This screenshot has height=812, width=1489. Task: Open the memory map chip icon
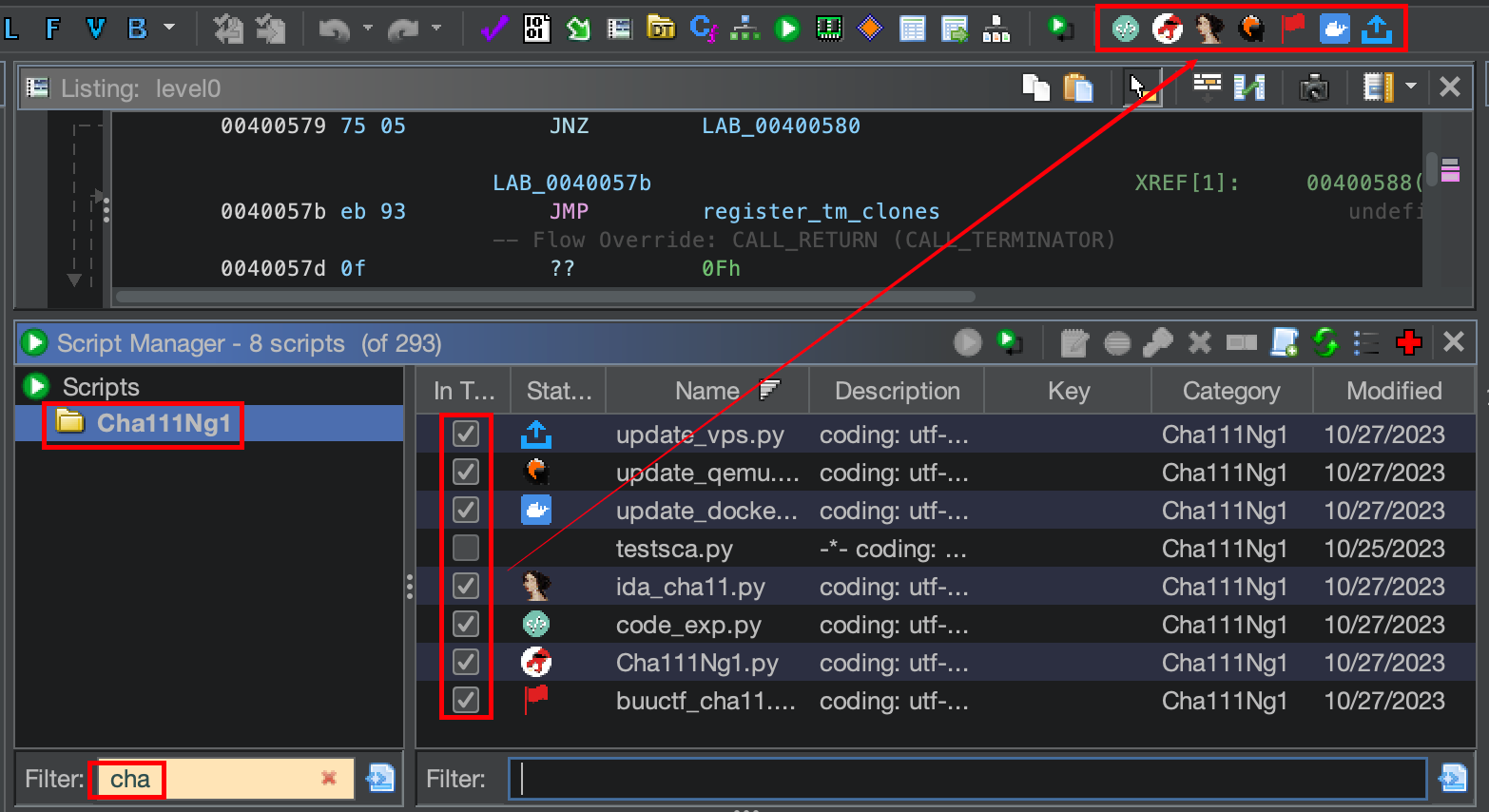coord(829,29)
